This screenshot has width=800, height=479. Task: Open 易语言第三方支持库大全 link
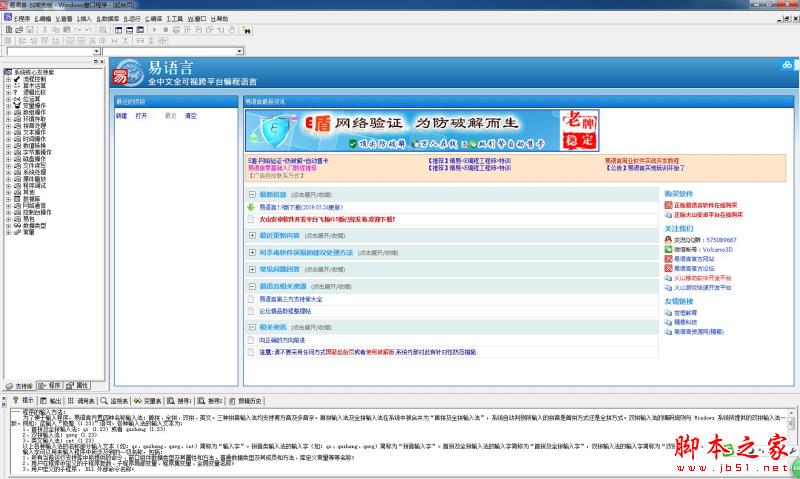click(x=291, y=299)
